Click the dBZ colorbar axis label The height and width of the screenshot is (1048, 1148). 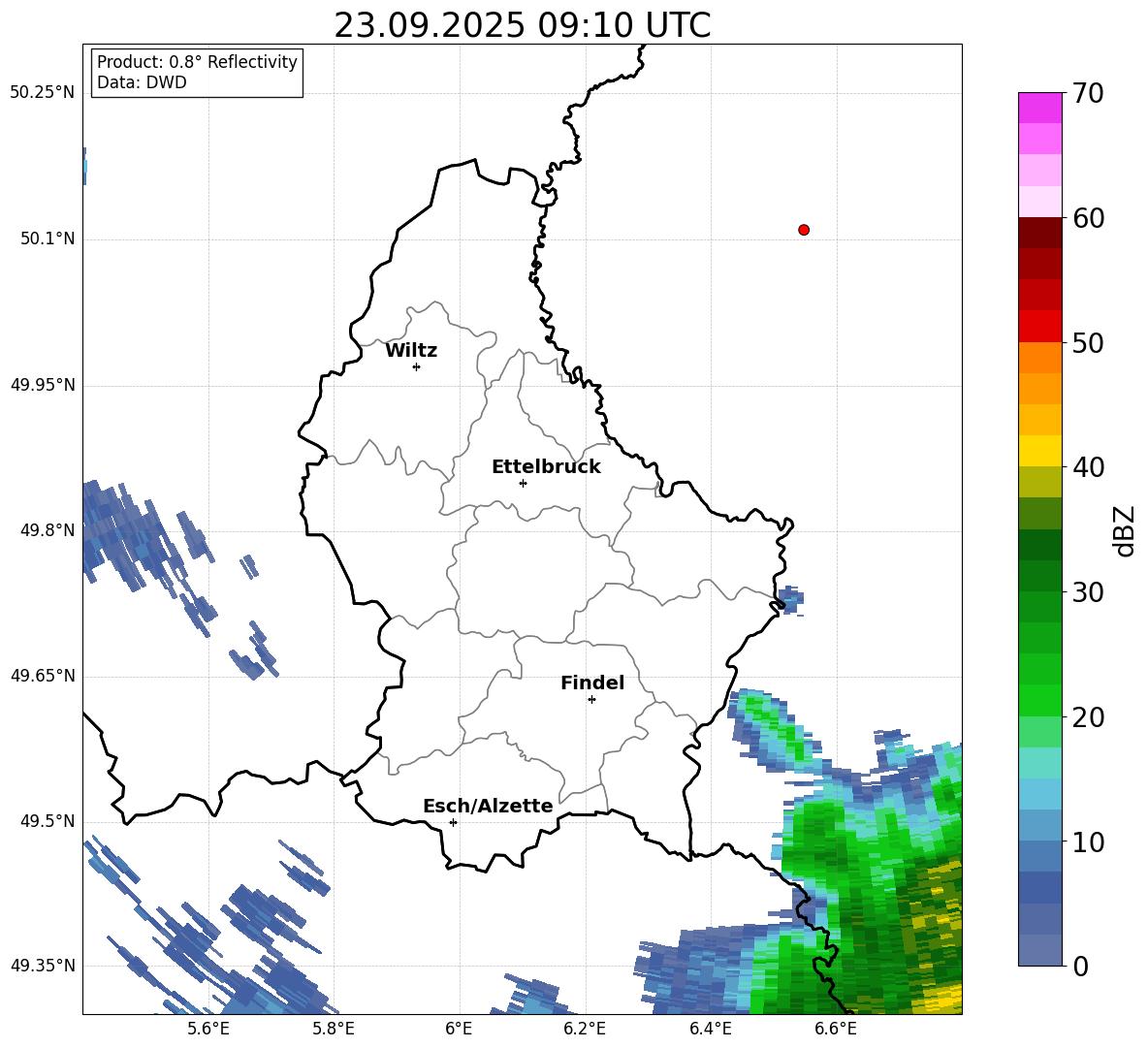pos(1124,530)
